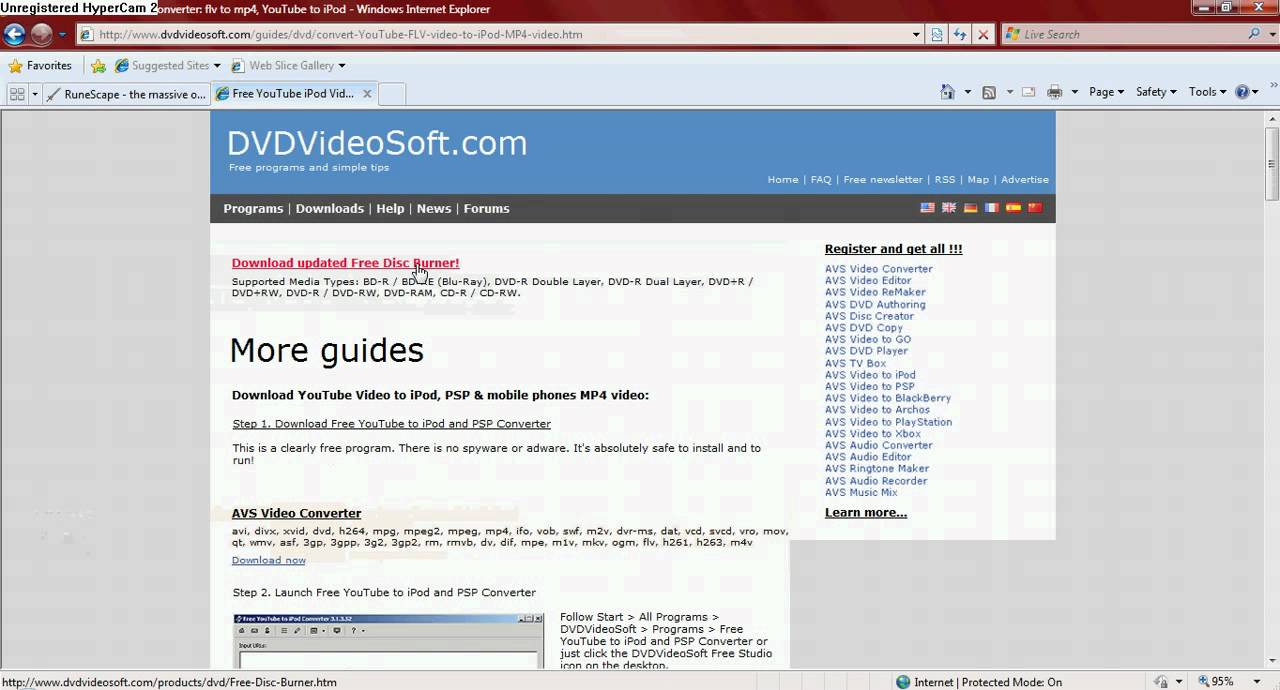Open the RSS header link
Screen dimensions: 1280x690
coord(945,180)
